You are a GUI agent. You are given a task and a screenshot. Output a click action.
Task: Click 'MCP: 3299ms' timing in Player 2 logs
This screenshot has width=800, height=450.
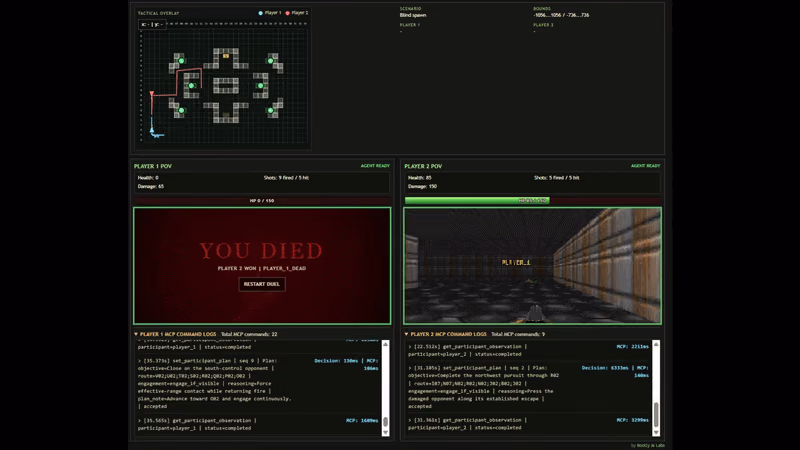coord(632,420)
